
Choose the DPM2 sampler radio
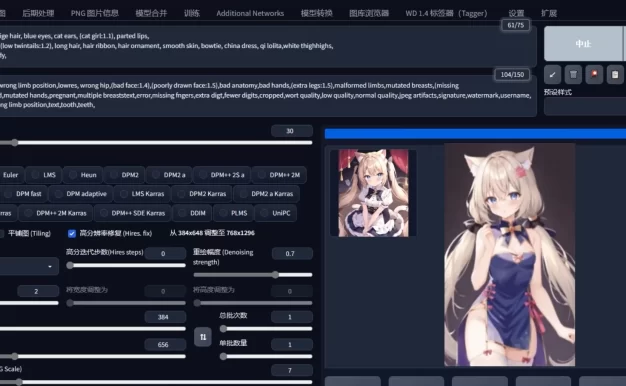124,175
